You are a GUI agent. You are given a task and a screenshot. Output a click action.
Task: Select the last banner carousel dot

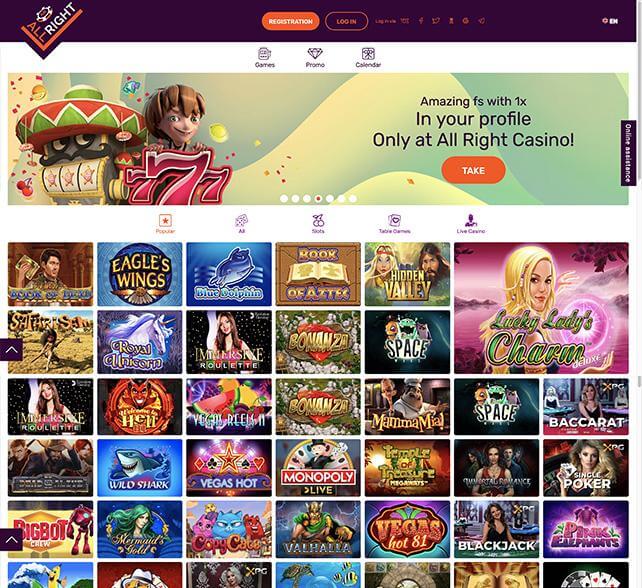click(353, 199)
